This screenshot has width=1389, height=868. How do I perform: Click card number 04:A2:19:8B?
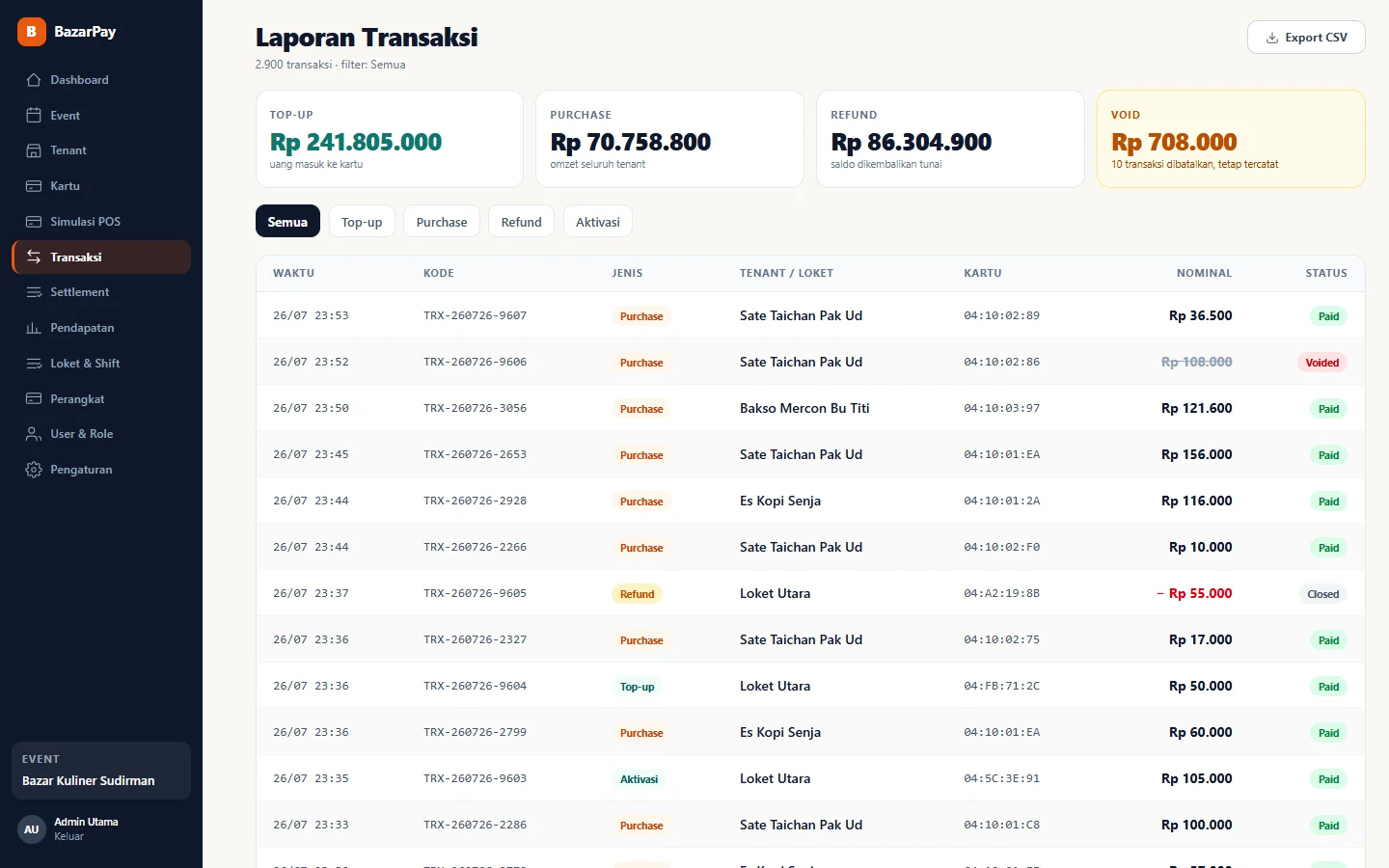(x=1002, y=593)
